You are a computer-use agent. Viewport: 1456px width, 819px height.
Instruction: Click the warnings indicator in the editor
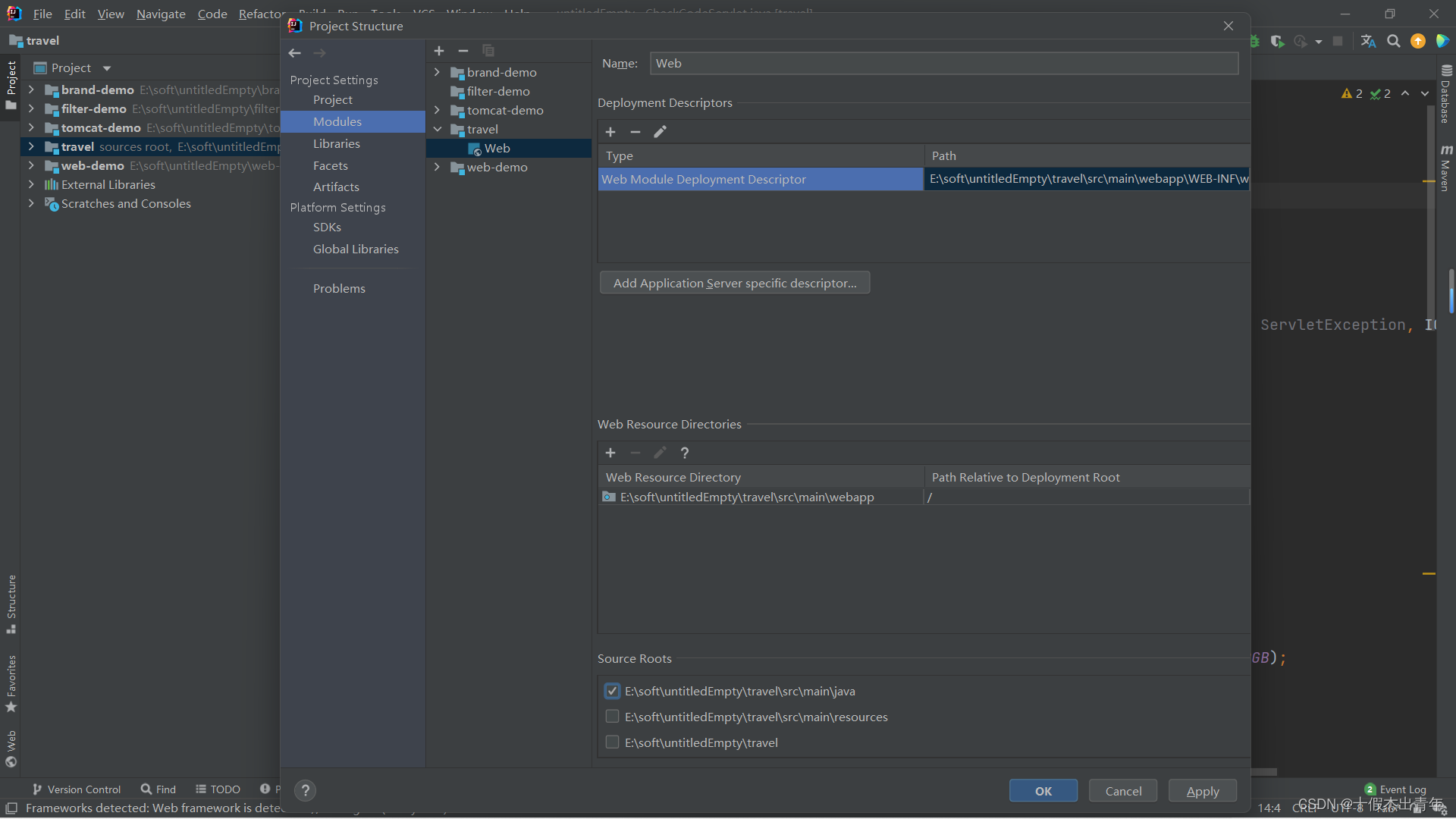[1352, 93]
